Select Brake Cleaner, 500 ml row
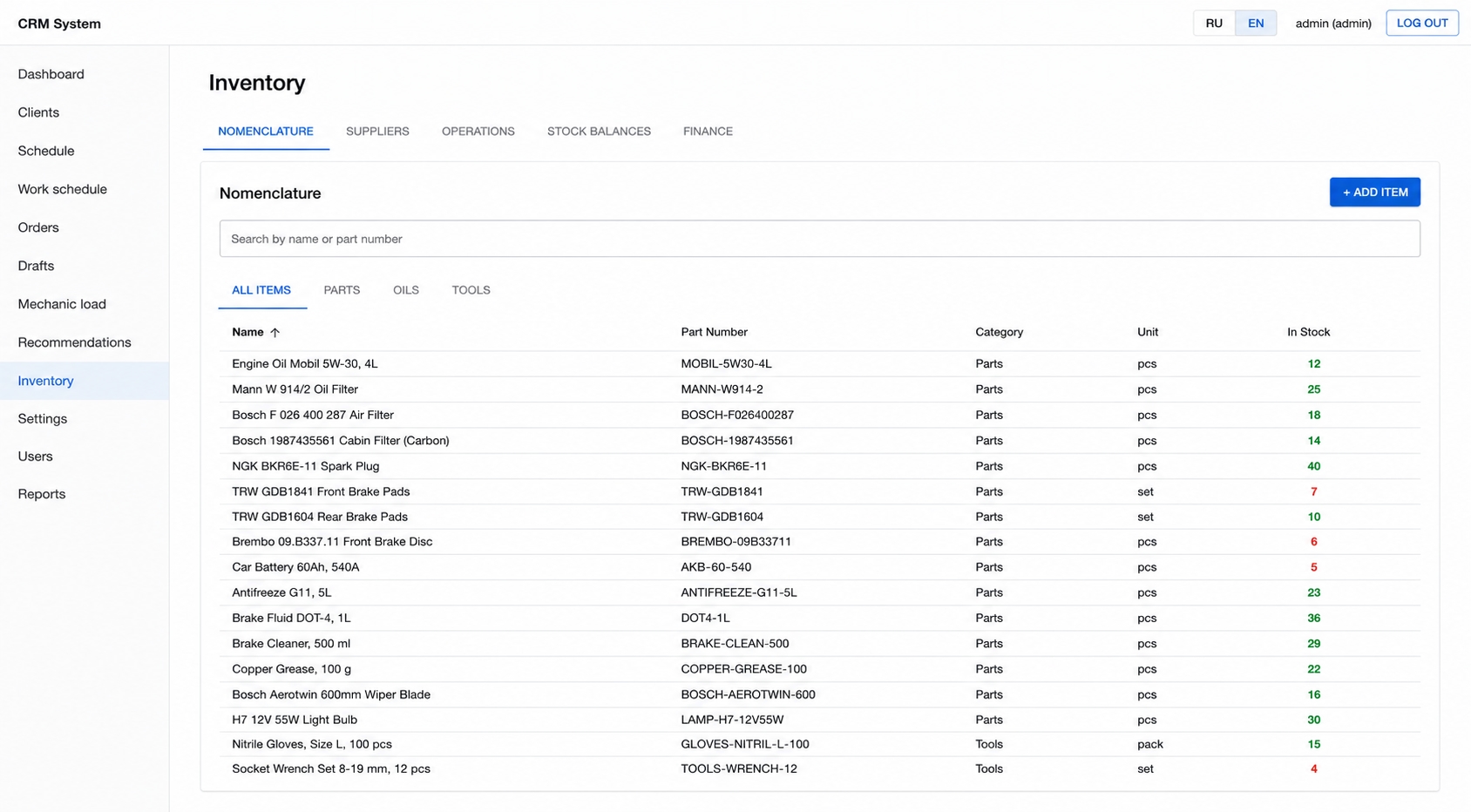Image resolution: width=1471 pixels, height=812 pixels. (819, 644)
